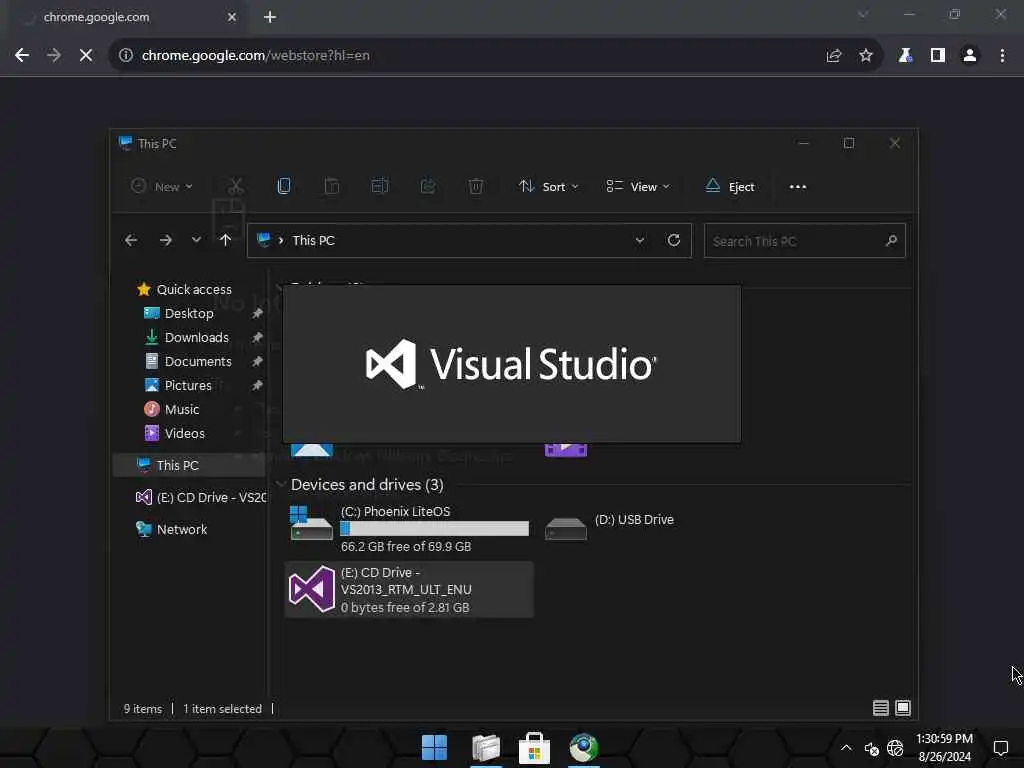Viewport: 1024px width, 768px height.
Task: Open Videos in the sidebar
Action: 174,433
